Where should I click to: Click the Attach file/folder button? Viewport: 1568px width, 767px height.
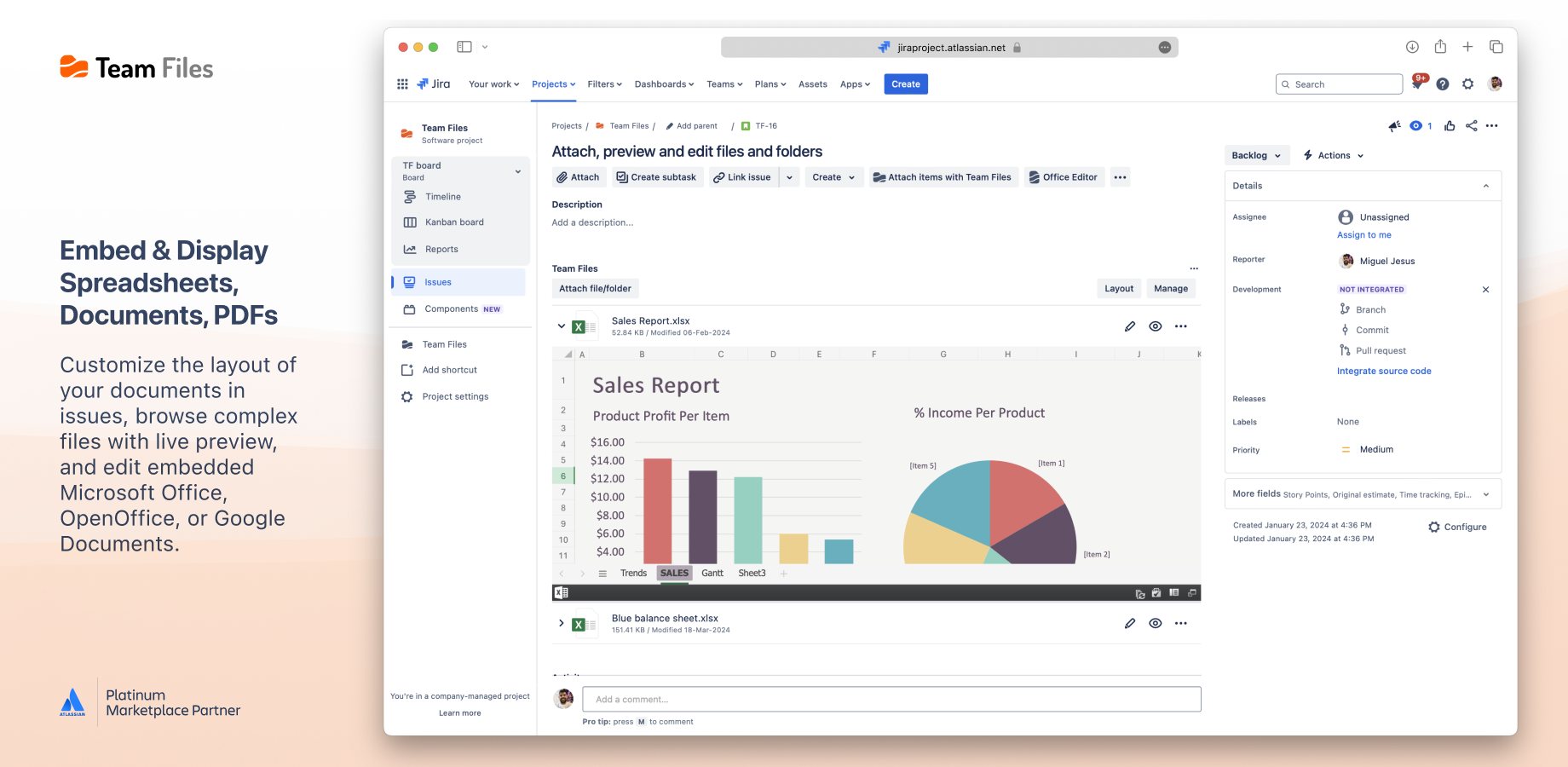pos(595,289)
